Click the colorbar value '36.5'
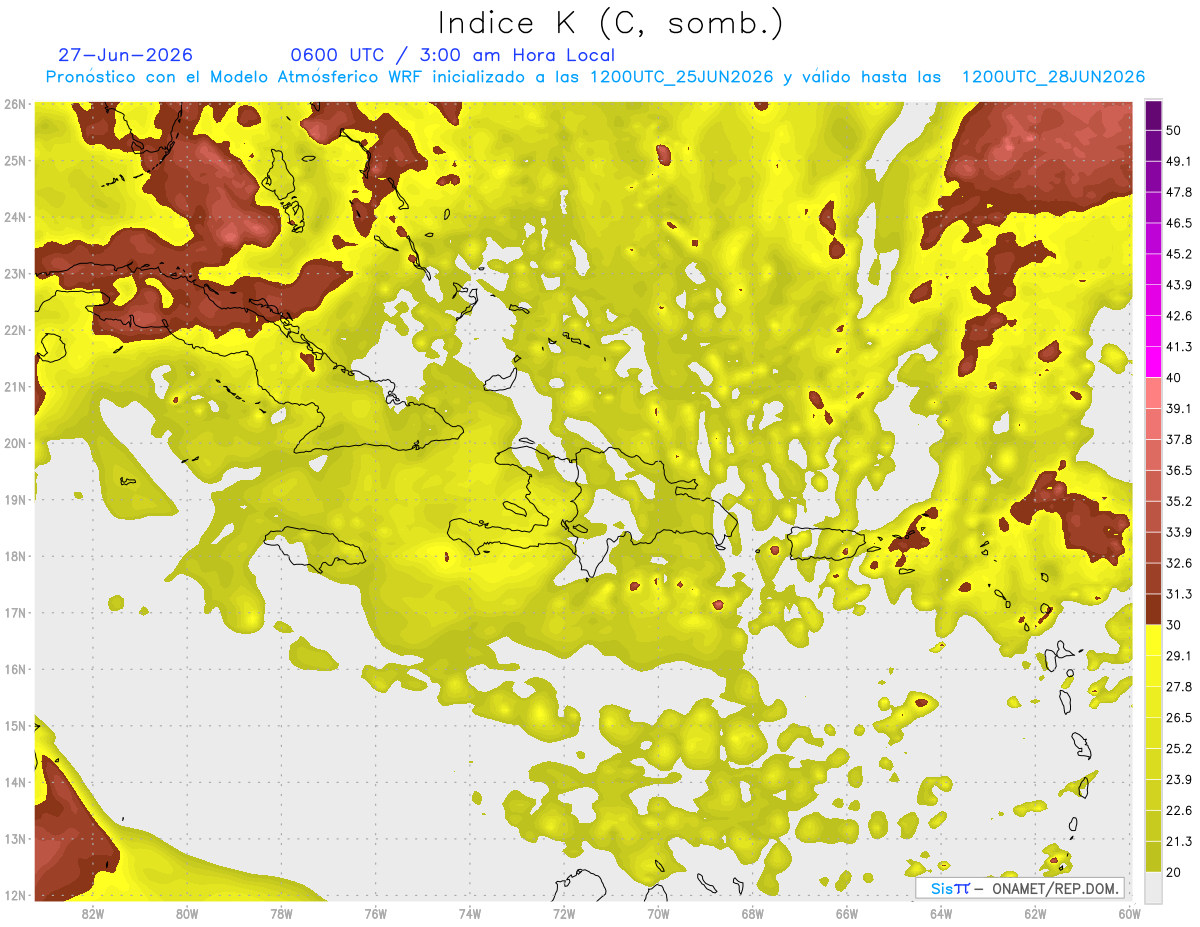This screenshot has width=1200, height=927. coord(1178,470)
